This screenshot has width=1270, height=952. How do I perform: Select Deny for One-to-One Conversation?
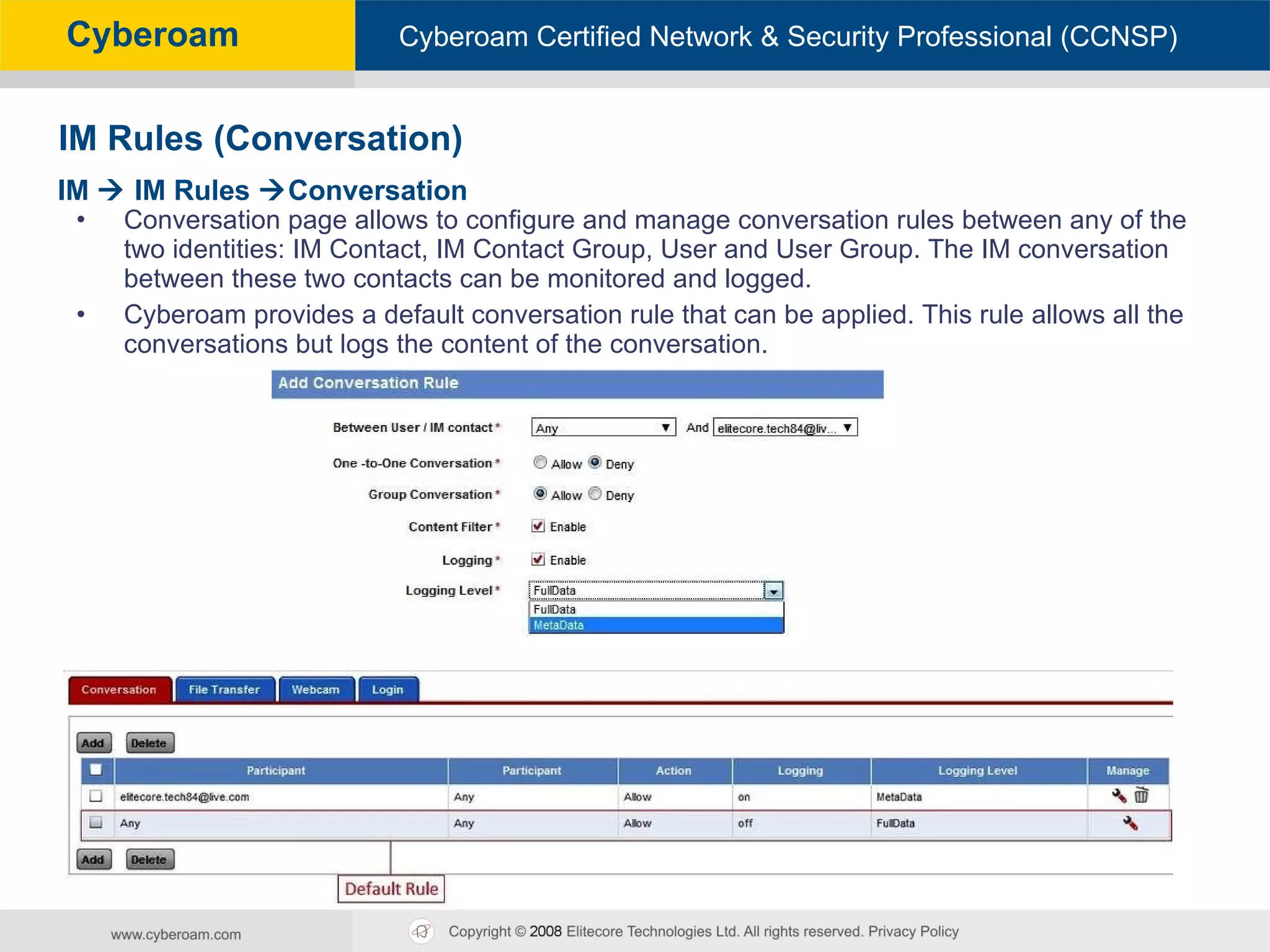(x=595, y=462)
